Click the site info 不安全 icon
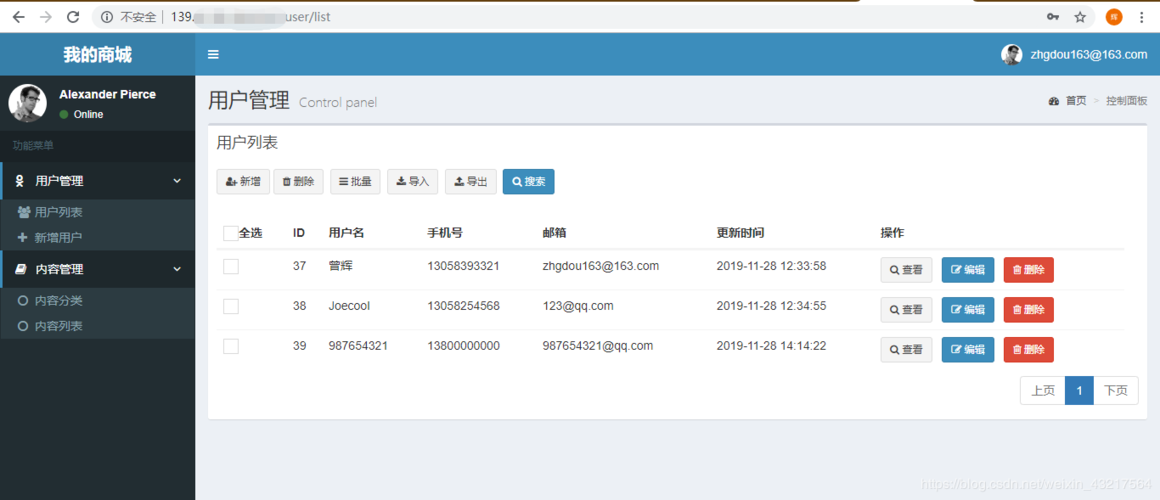 click(x=107, y=17)
